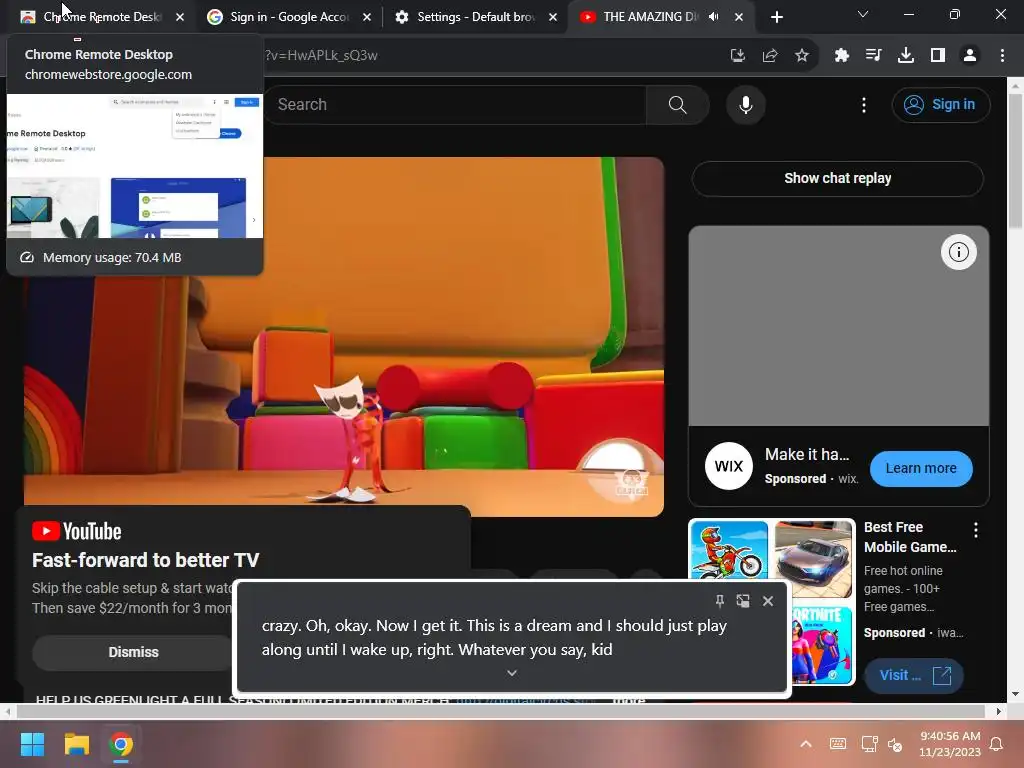This screenshot has height=768, width=1024.
Task: Click Visit button on the games ad
Action: 914,675
